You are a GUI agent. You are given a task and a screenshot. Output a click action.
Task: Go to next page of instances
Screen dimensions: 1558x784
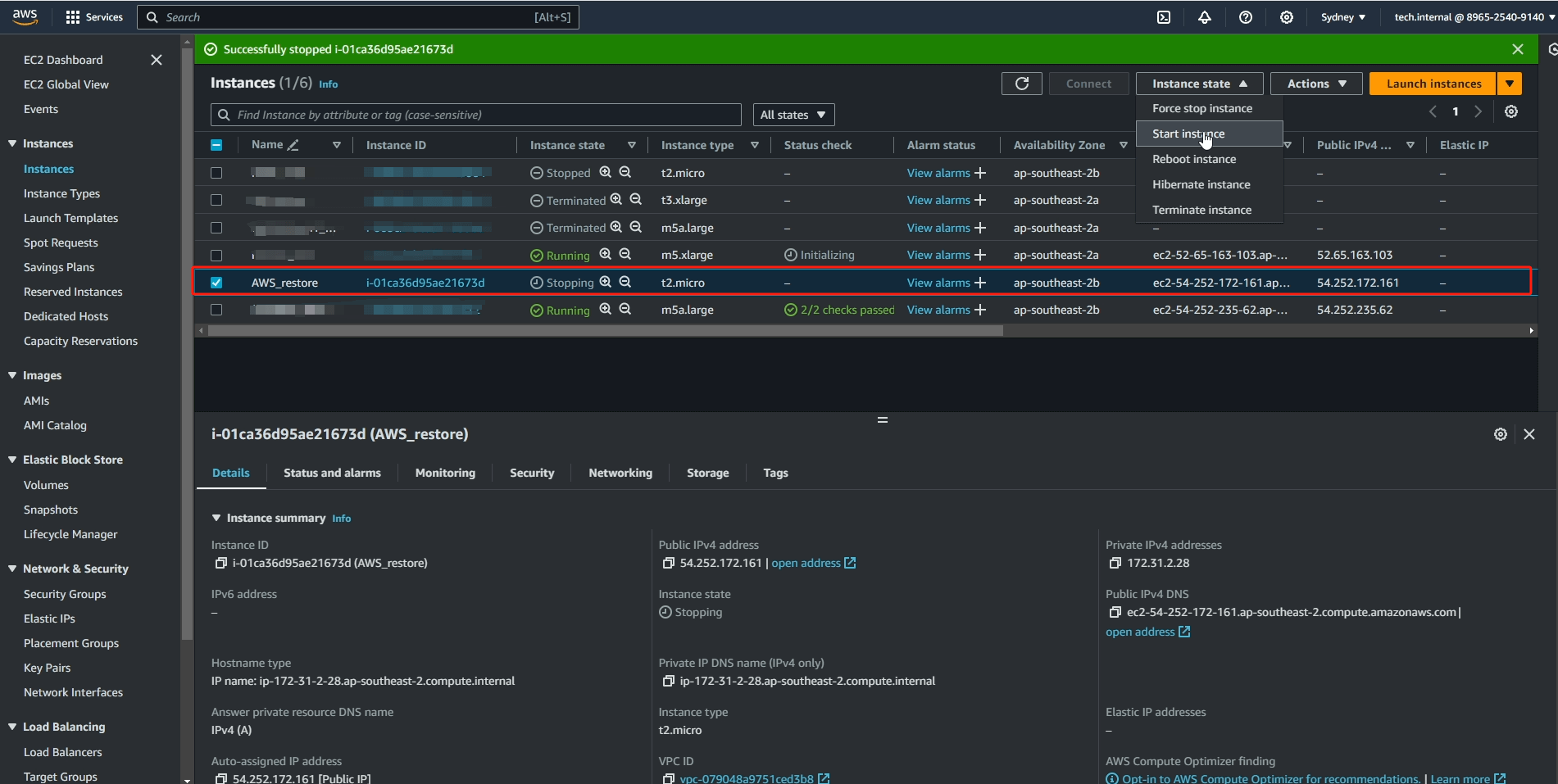pyautogui.click(x=1478, y=111)
